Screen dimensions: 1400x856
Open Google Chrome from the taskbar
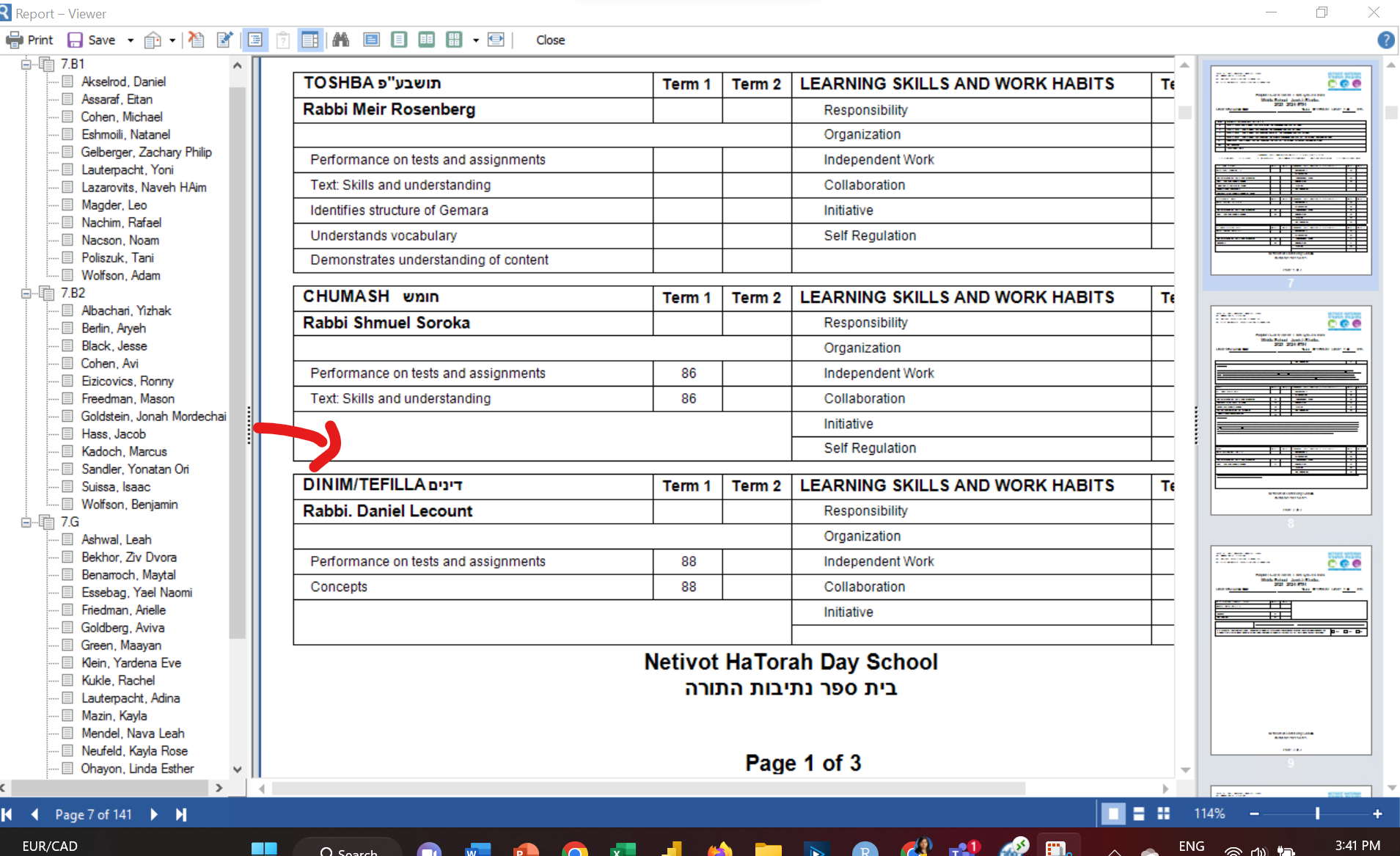click(x=575, y=848)
